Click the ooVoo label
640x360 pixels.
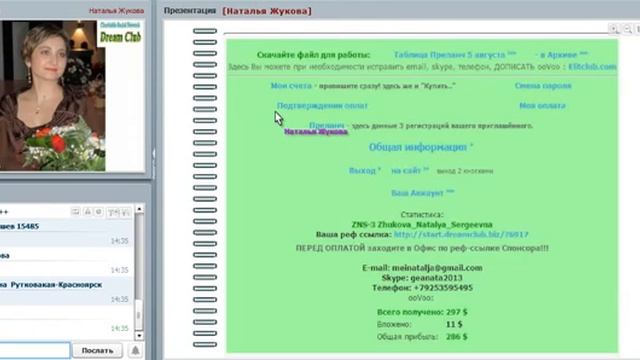(421, 298)
